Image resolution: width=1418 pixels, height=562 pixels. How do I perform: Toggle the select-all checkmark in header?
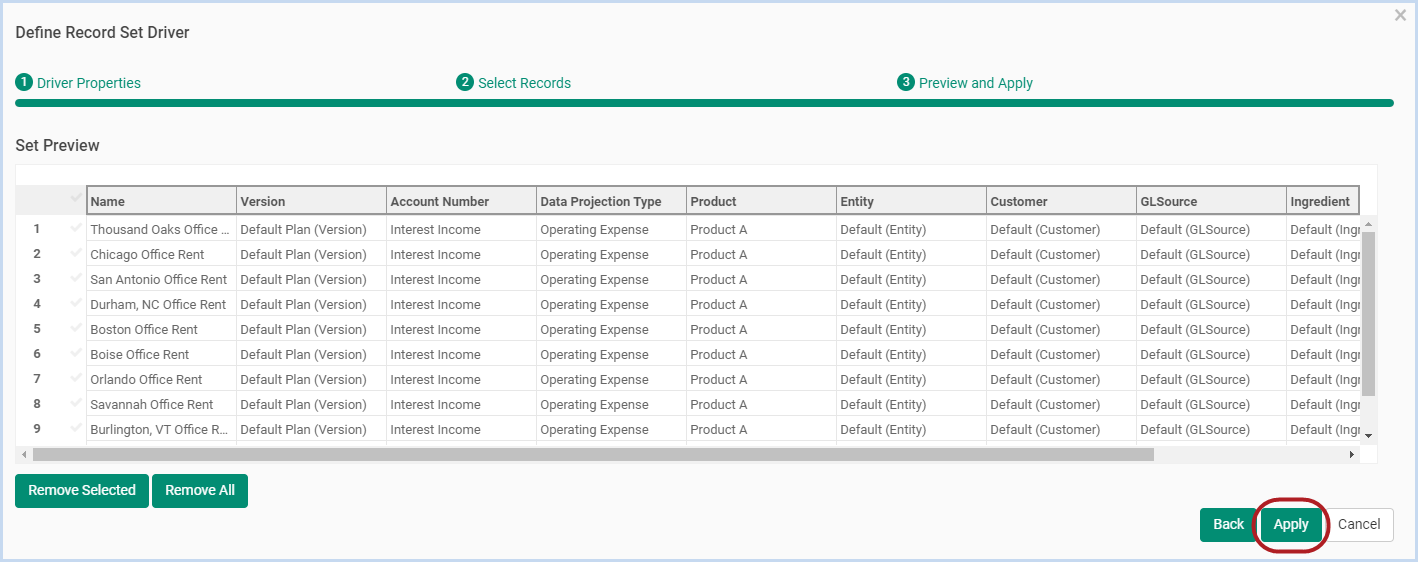click(x=76, y=199)
